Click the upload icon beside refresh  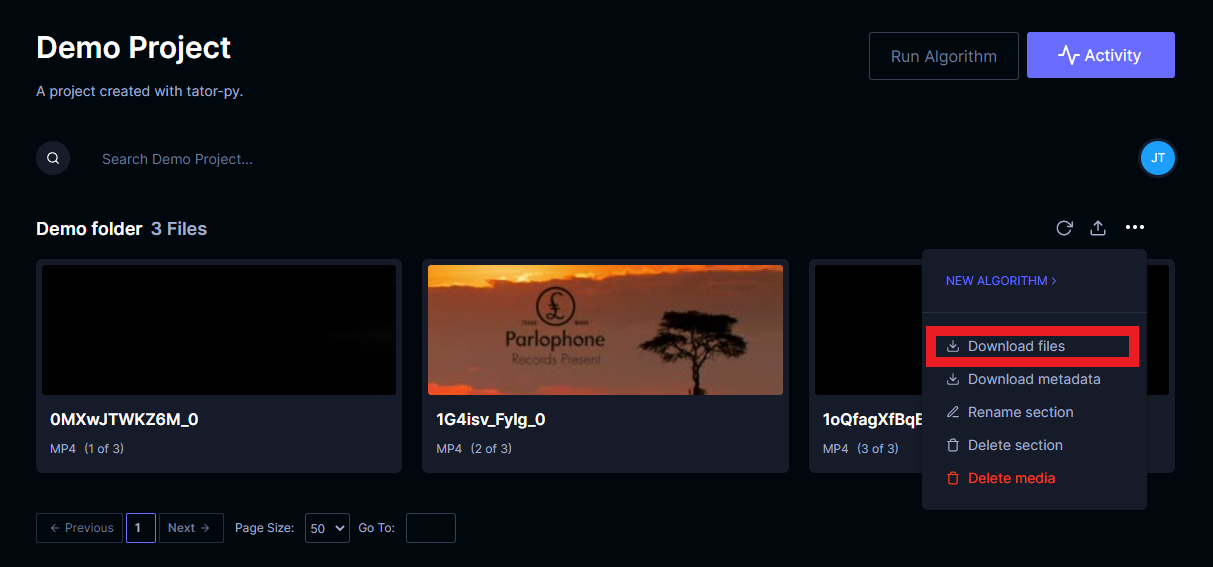point(1098,228)
